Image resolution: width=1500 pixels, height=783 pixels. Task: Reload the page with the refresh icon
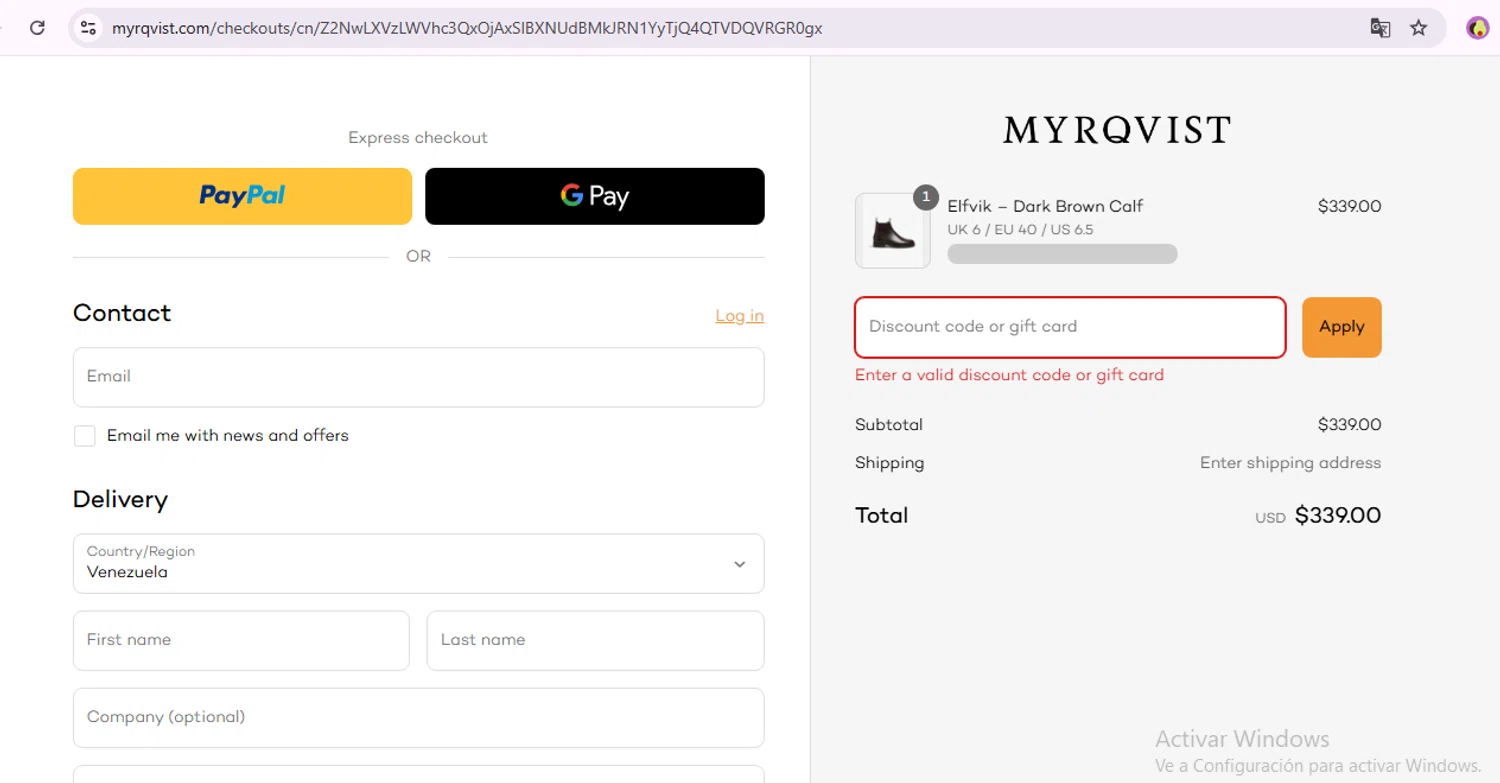coord(37,28)
